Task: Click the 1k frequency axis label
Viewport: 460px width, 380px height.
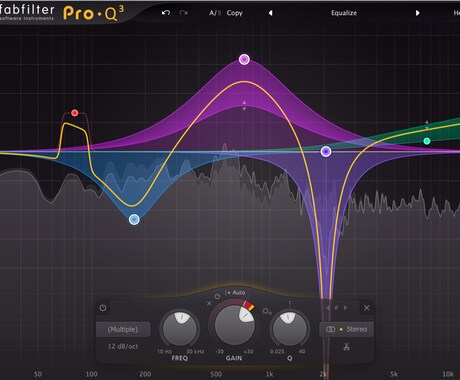Action: [269, 374]
